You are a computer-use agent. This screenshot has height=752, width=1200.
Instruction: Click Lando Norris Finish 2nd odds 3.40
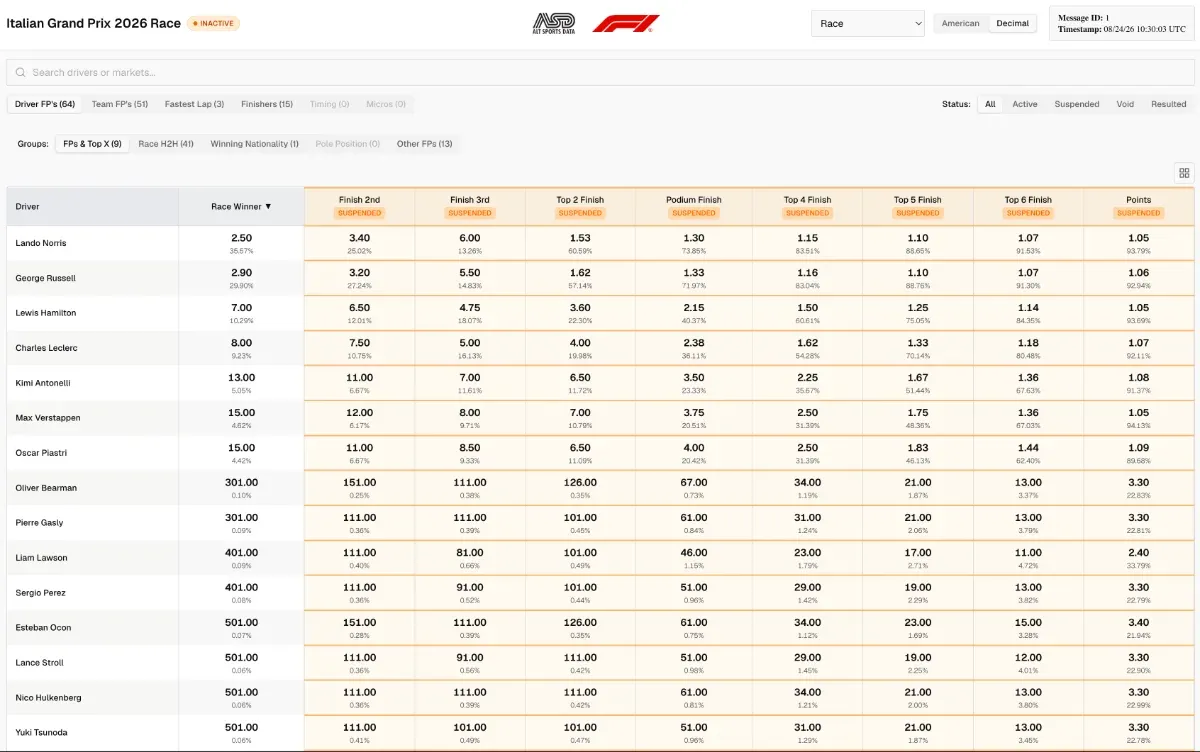[359, 243]
